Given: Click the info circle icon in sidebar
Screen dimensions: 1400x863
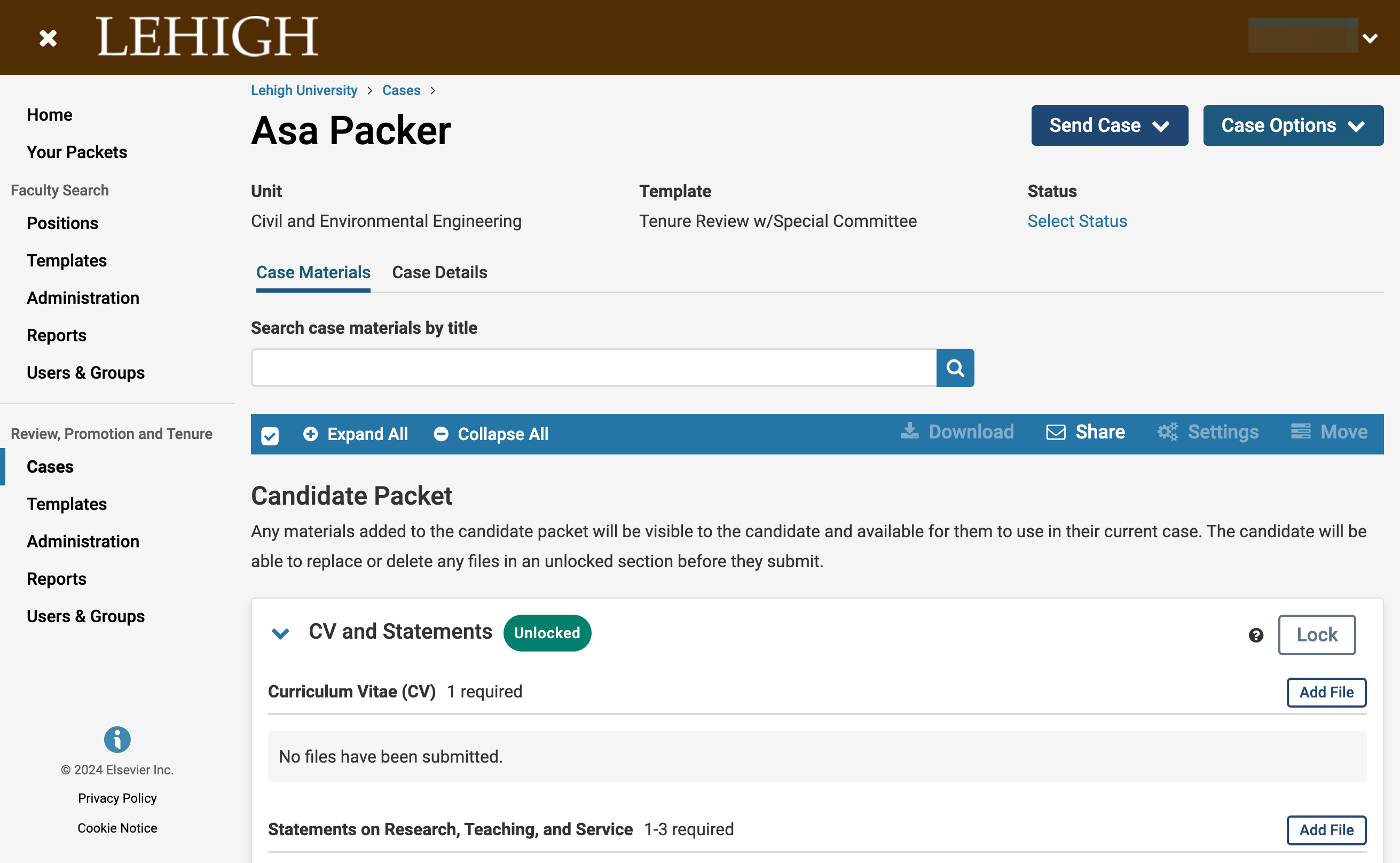Looking at the screenshot, I should point(117,740).
